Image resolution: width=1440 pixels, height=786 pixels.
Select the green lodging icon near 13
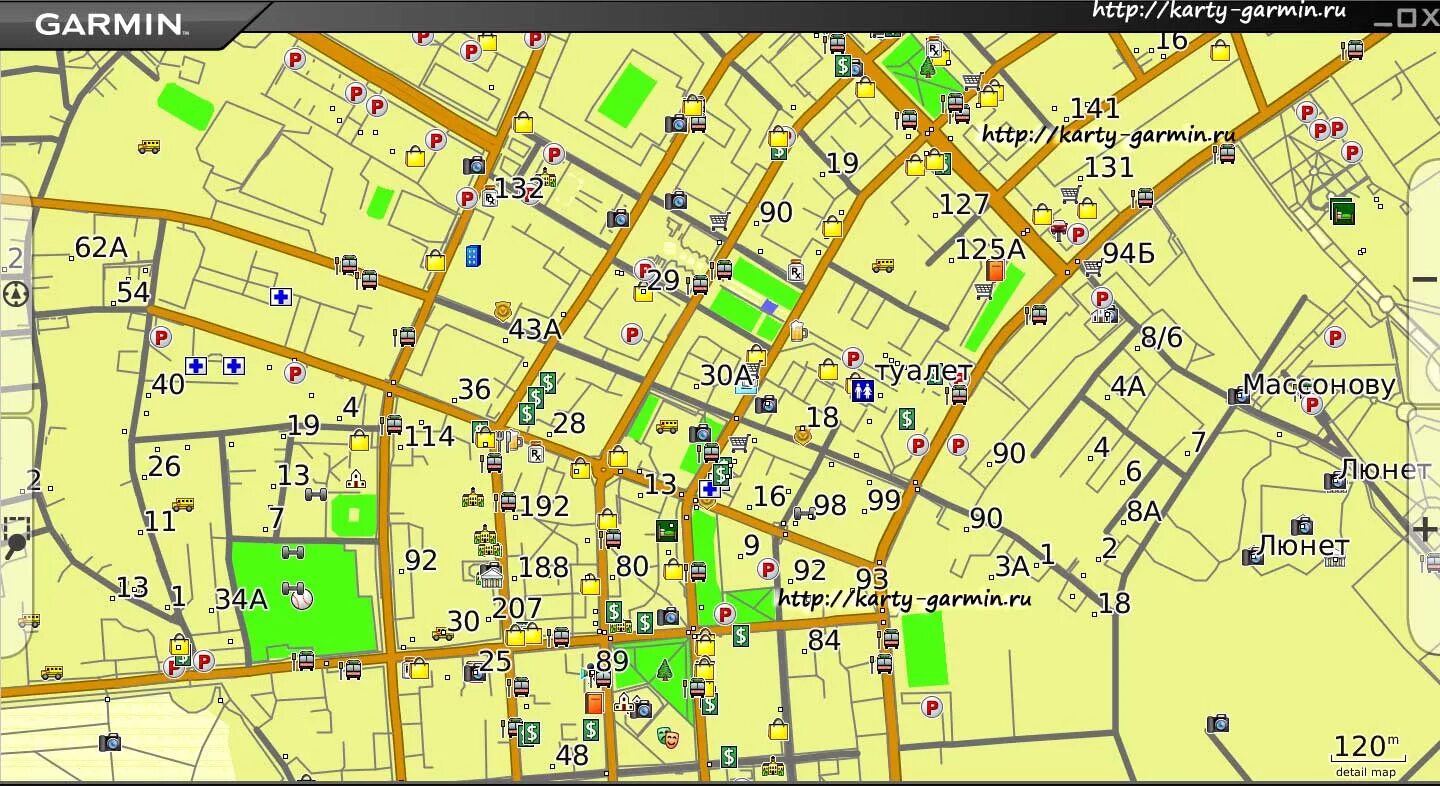click(x=667, y=530)
